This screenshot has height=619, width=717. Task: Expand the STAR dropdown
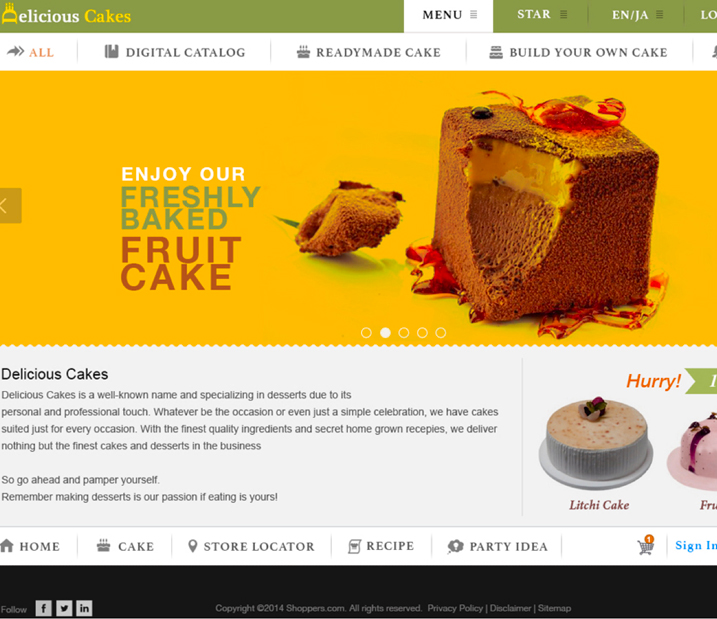pos(541,15)
